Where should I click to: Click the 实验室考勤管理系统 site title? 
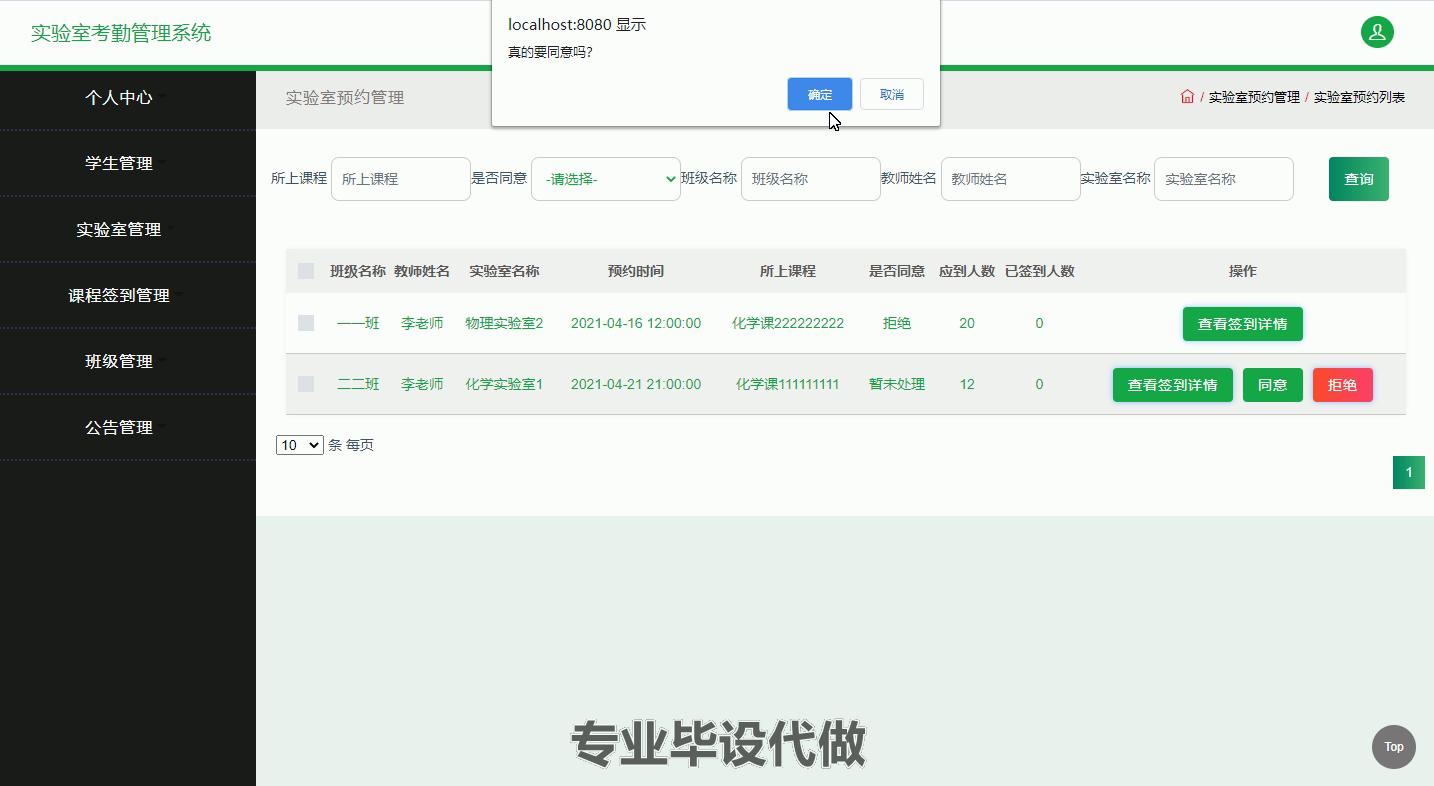(121, 33)
